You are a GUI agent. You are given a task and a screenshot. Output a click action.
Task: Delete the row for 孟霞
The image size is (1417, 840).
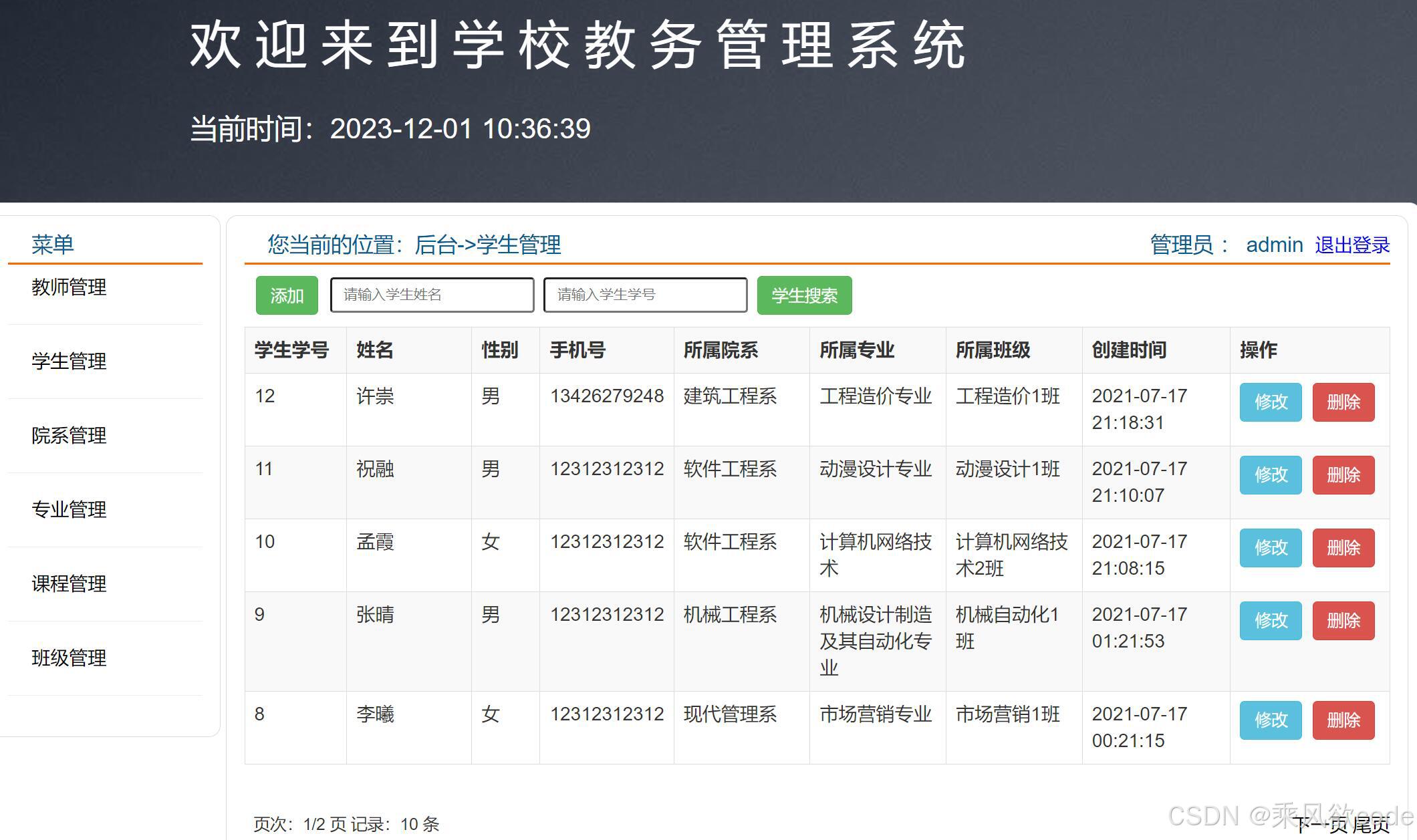pos(1343,548)
